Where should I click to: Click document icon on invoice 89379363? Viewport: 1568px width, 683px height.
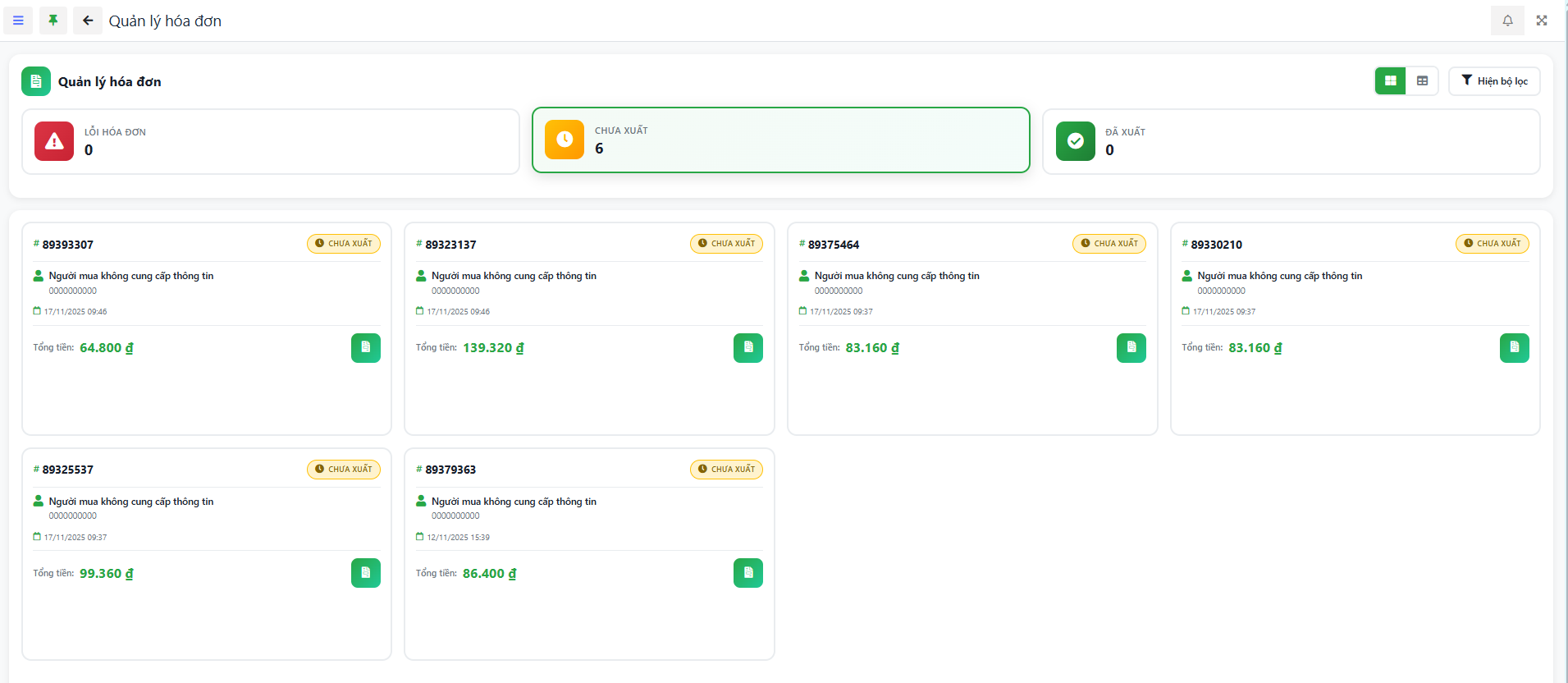[748, 573]
